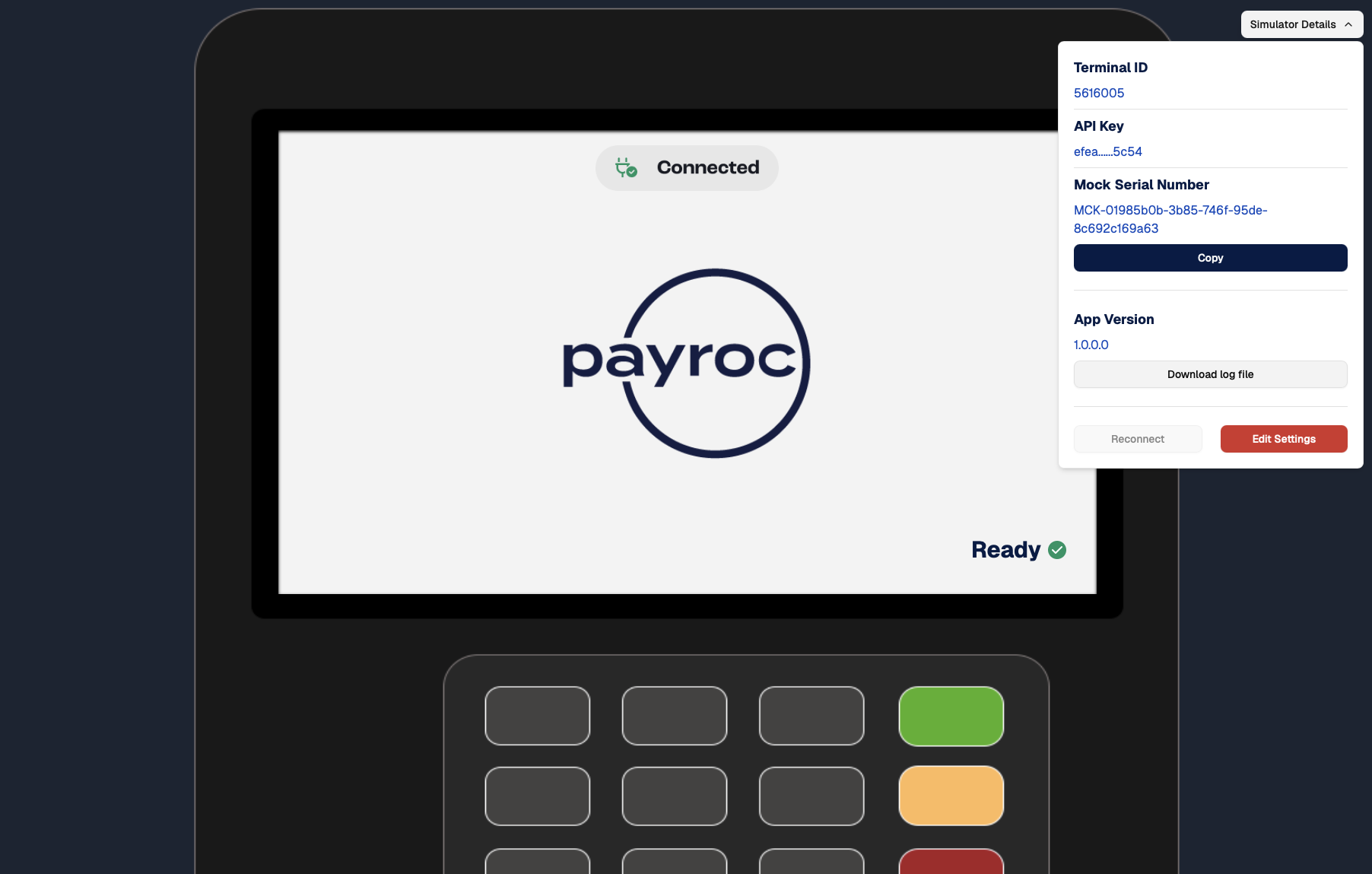
Task: Select the App Version section heading
Action: (x=1113, y=319)
